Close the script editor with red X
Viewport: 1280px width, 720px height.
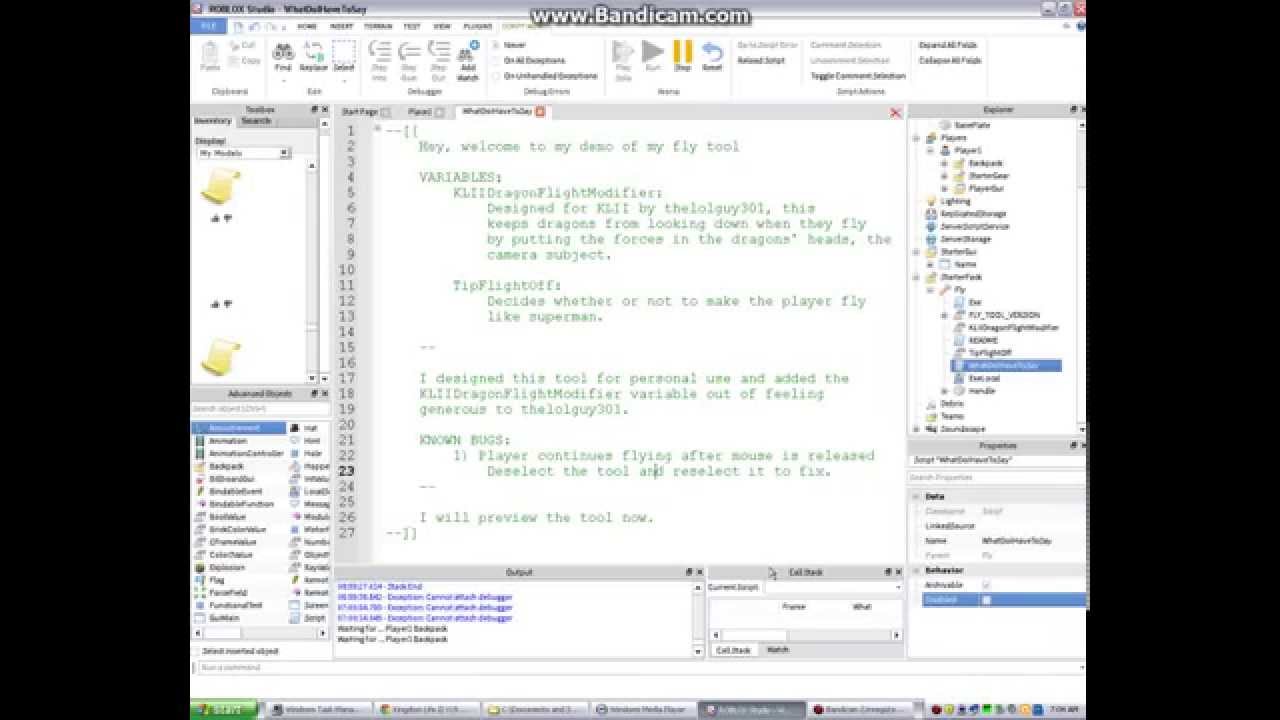coord(895,113)
